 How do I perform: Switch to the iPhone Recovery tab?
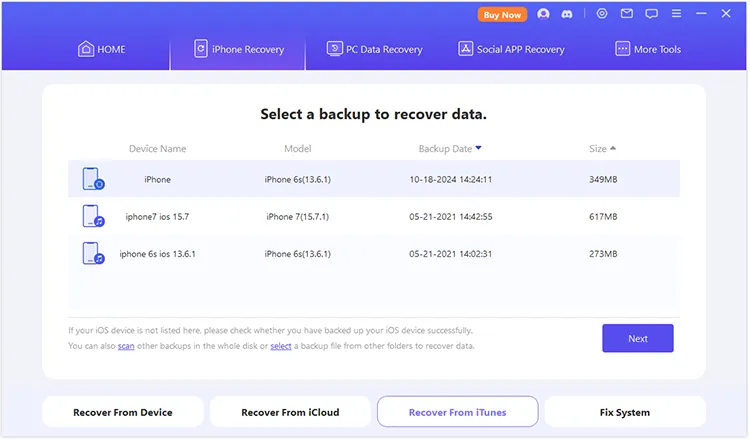(x=238, y=49)
